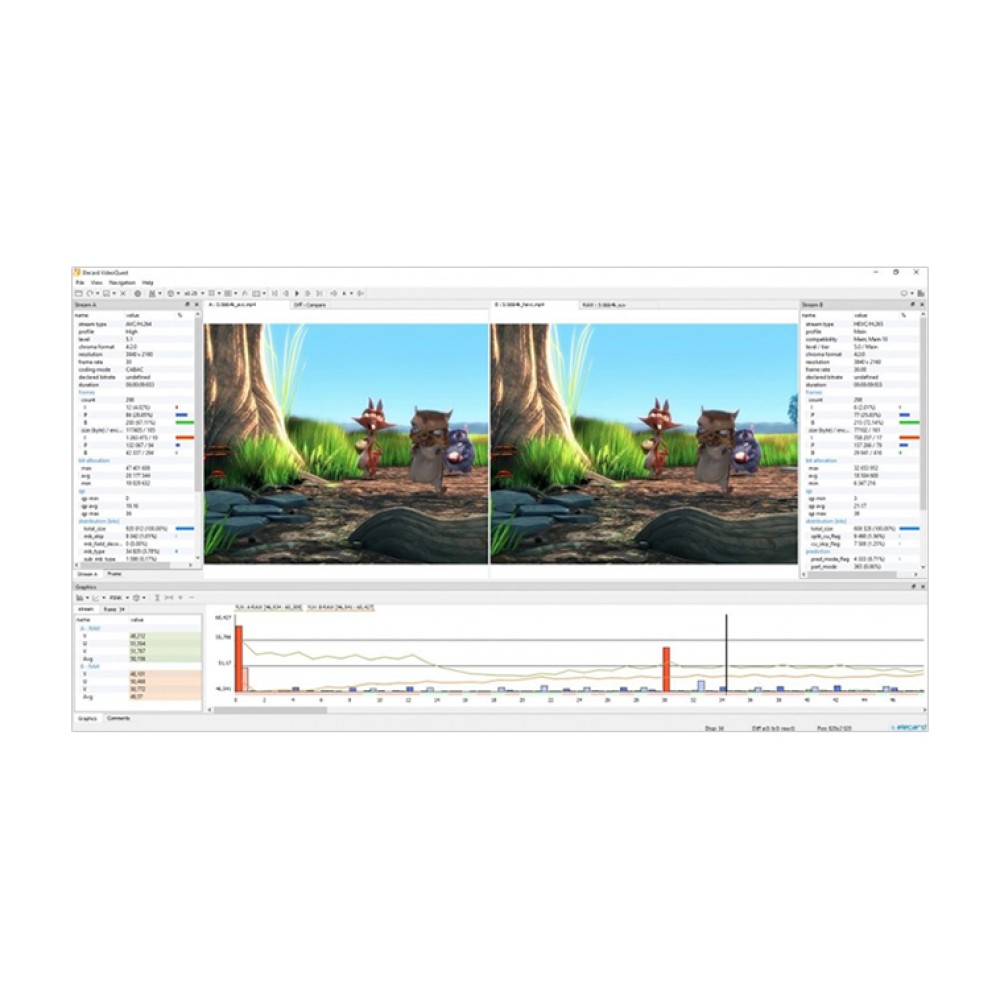Click the Stream B video preview frame
Viewport: 1000px width, 1000px height.
coord(644,443)
